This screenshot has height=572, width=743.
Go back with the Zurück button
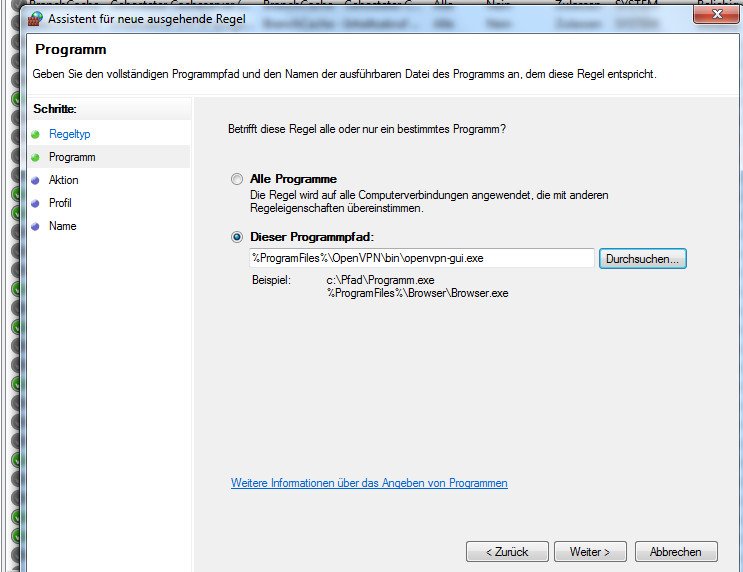(x=507, y=552)
